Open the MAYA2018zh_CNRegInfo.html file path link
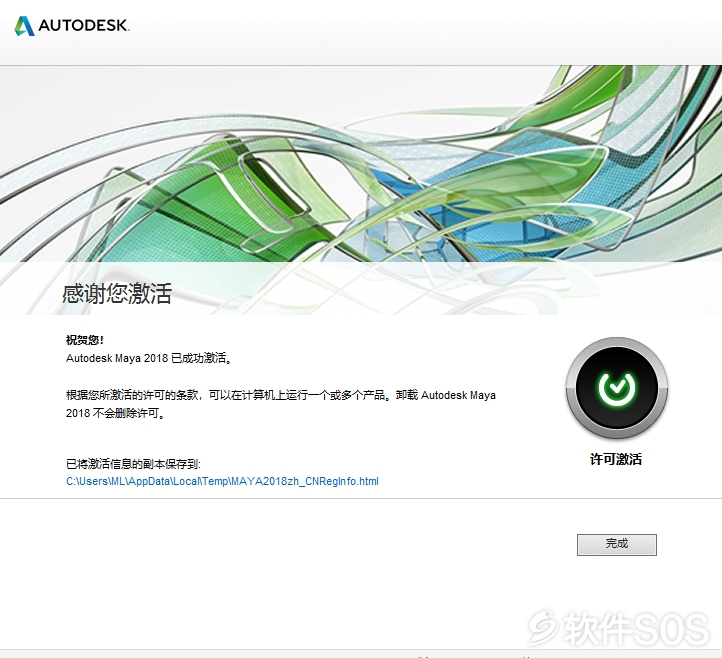 pyautogui.click(x=222, y=481)
